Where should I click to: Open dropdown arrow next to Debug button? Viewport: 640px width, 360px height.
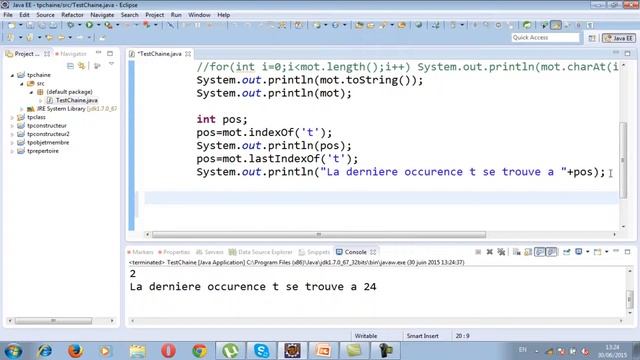80,25
